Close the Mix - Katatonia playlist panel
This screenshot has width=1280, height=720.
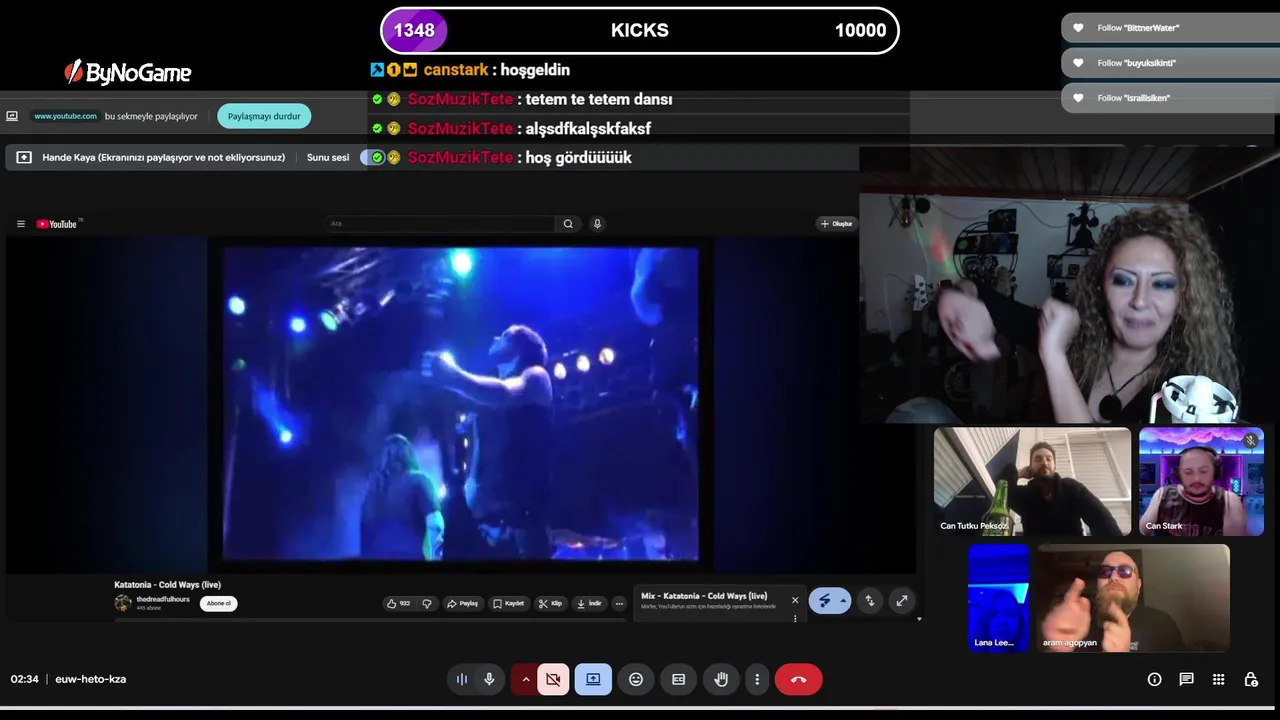(795, 600)
